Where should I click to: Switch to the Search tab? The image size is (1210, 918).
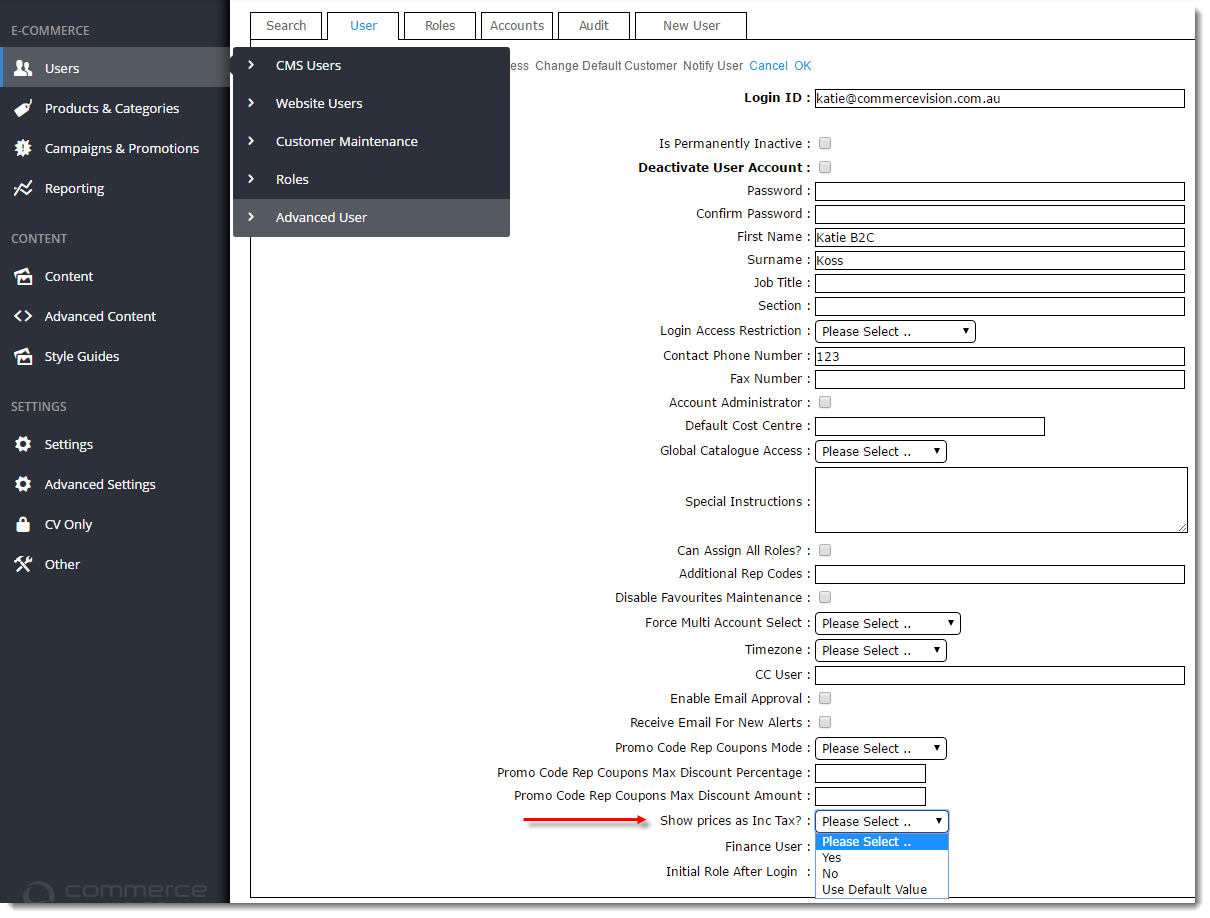click(x=286, y=26)
